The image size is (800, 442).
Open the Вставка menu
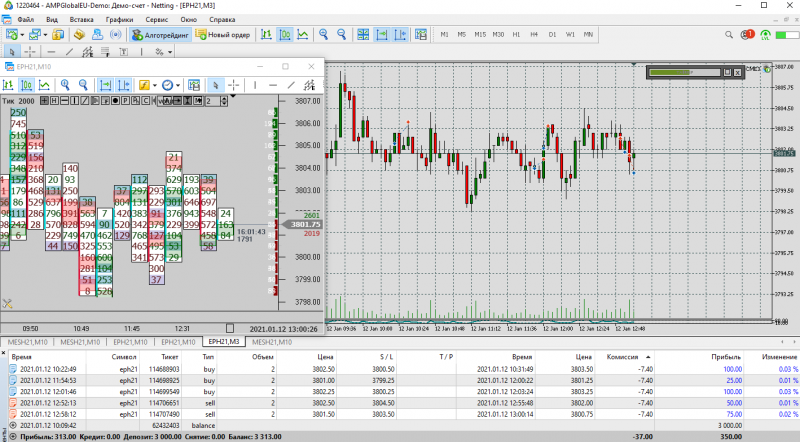click(82, 19)
